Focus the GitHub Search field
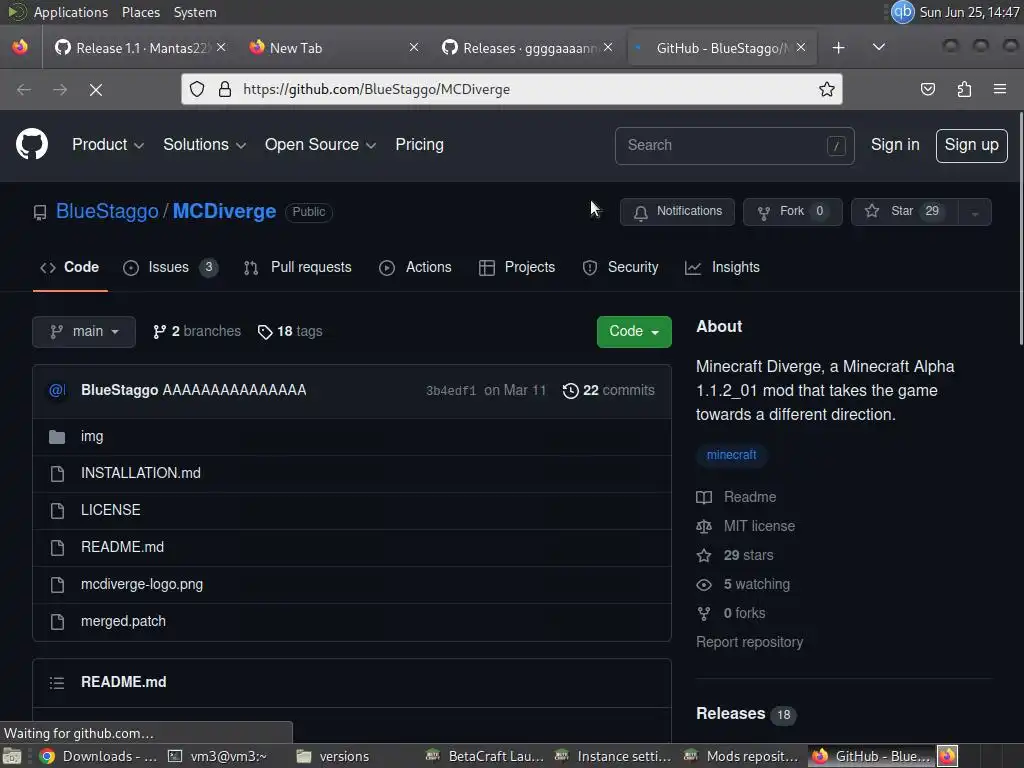Viewport: 1024px width, 768px height. [x=734, y=146]
